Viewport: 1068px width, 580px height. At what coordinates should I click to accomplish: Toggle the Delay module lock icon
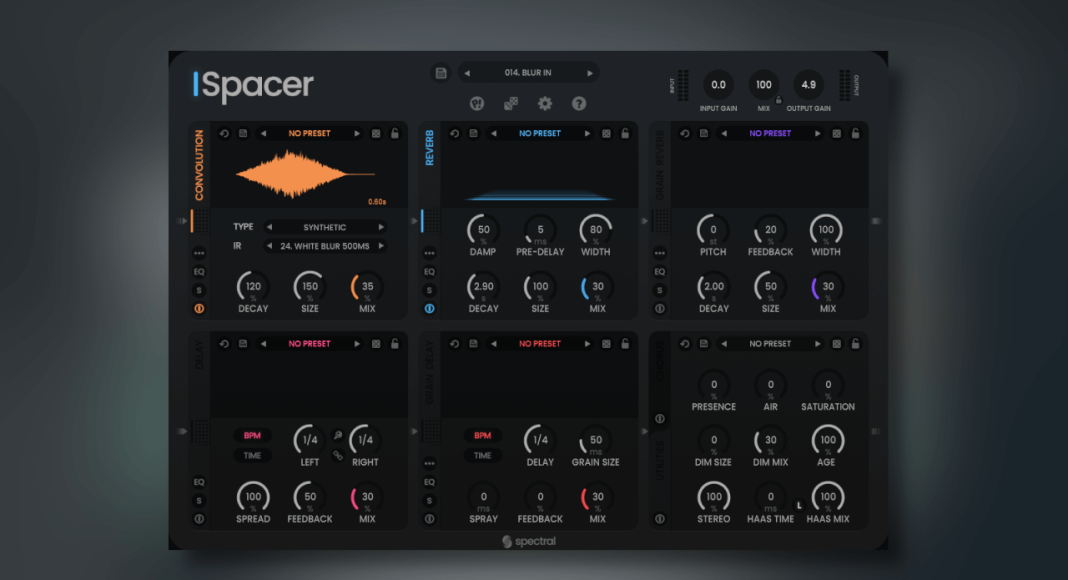pyautogui.click(x=395, y=344)
